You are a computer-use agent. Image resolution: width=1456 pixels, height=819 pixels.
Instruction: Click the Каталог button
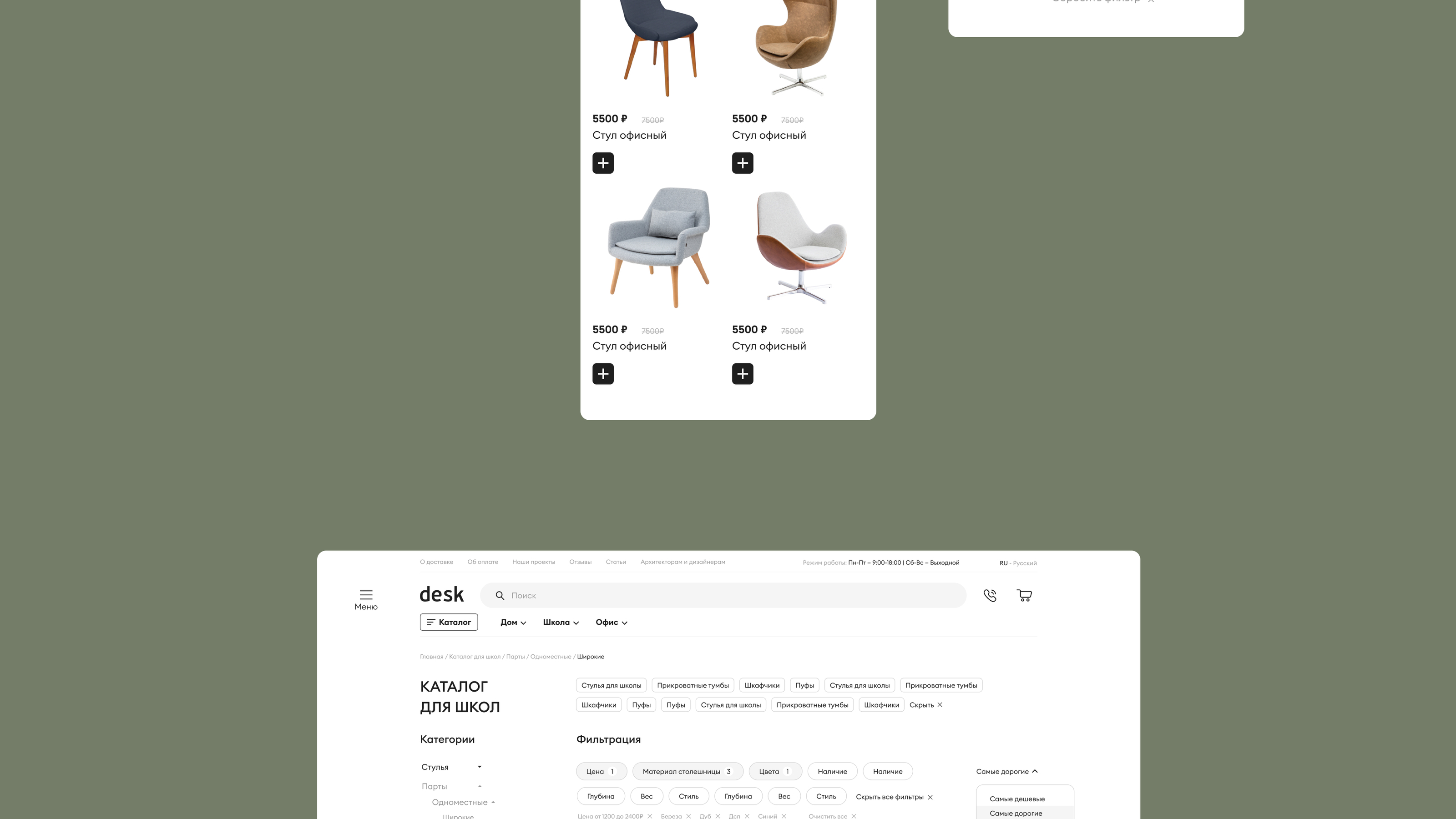449,623
